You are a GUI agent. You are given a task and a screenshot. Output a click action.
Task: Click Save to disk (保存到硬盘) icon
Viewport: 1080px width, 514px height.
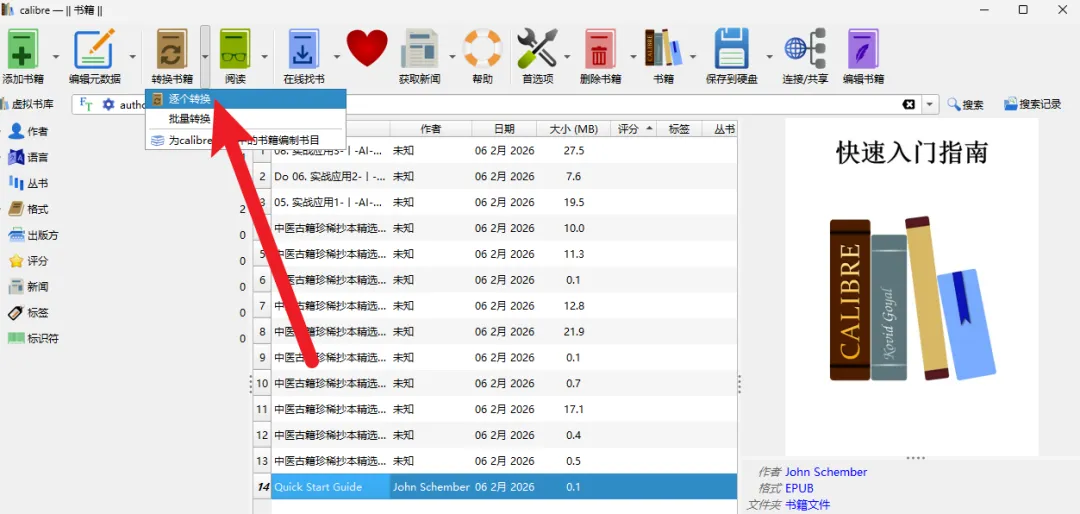[x=731, y=48]
